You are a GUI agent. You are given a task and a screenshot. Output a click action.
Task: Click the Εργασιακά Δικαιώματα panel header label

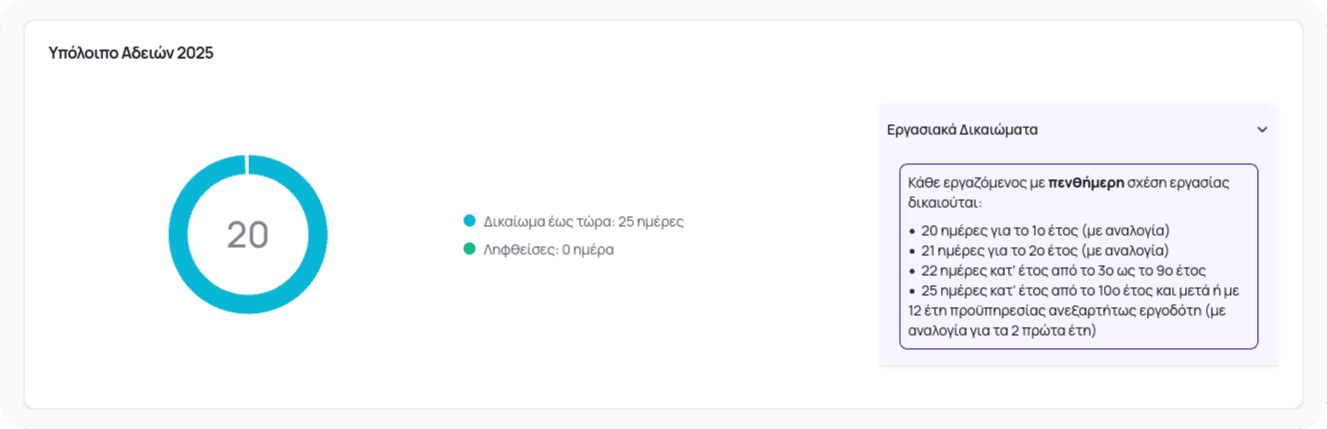coord(962,130)
